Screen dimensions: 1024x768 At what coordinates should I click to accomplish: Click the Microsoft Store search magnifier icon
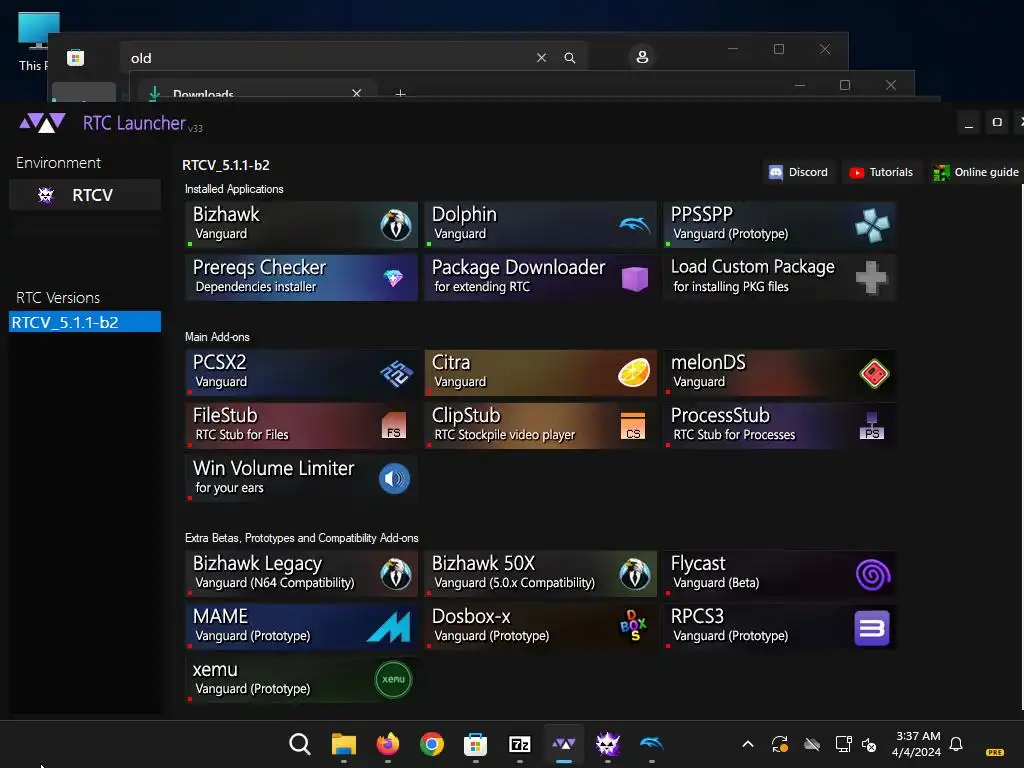569,57
